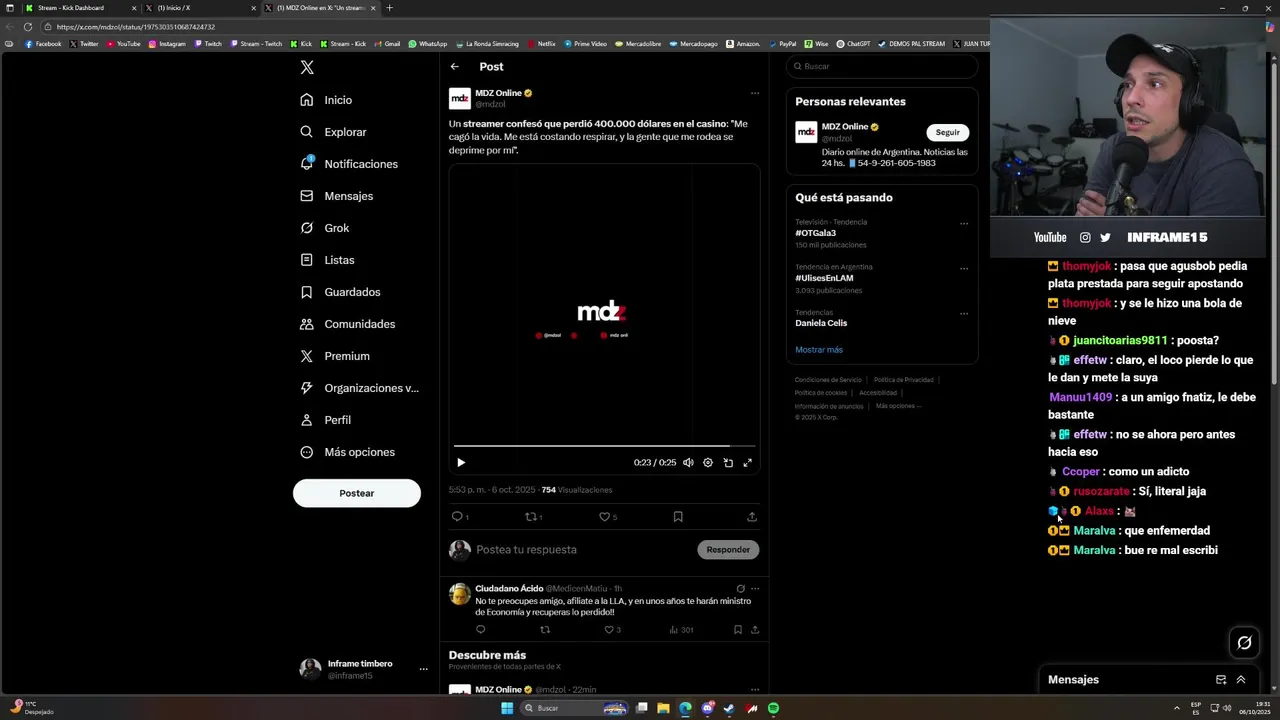Switch to the (1) Inicio / X tab
This screenshot has height=720, width=1280.
(200, 8)
